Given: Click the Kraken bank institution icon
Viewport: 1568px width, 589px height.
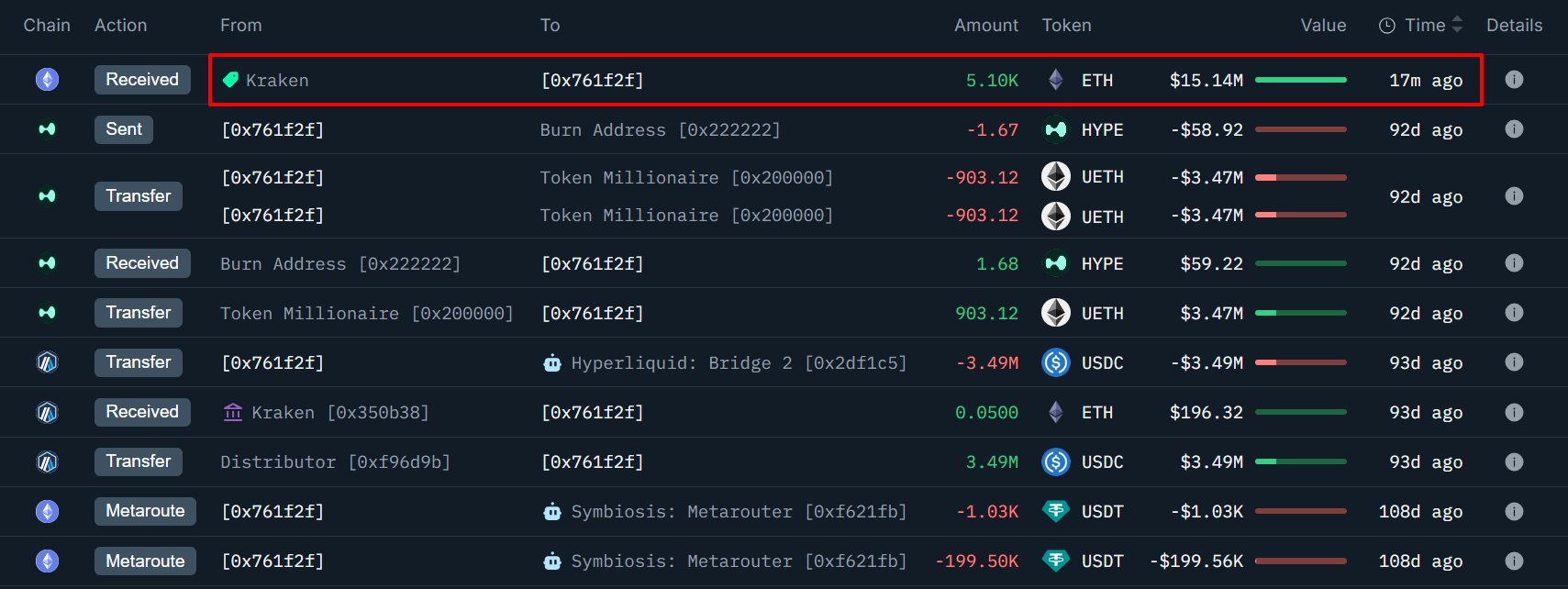Looking at the screenshot, I should point(233,413).
